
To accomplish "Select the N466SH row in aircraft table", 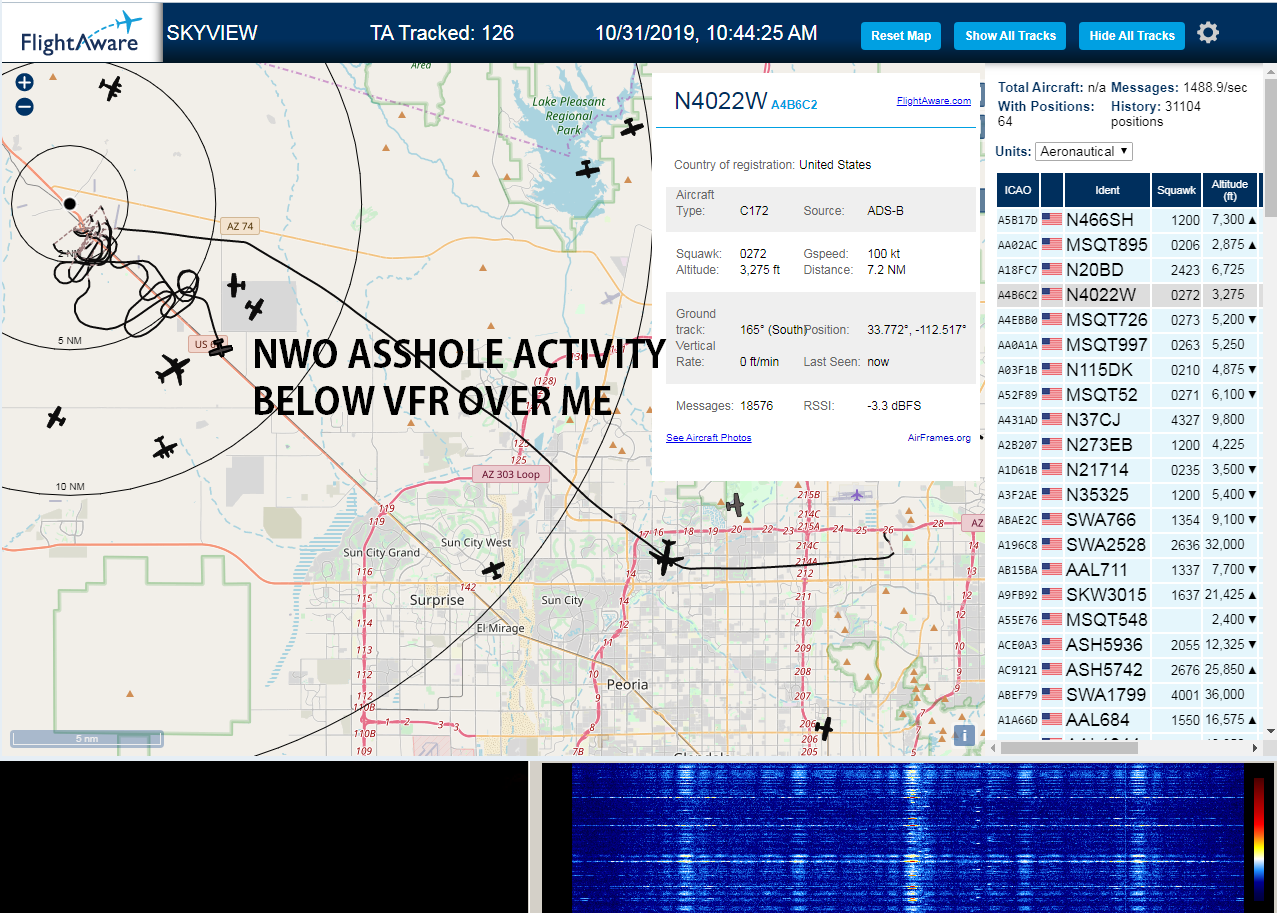I will [1128, 219].
